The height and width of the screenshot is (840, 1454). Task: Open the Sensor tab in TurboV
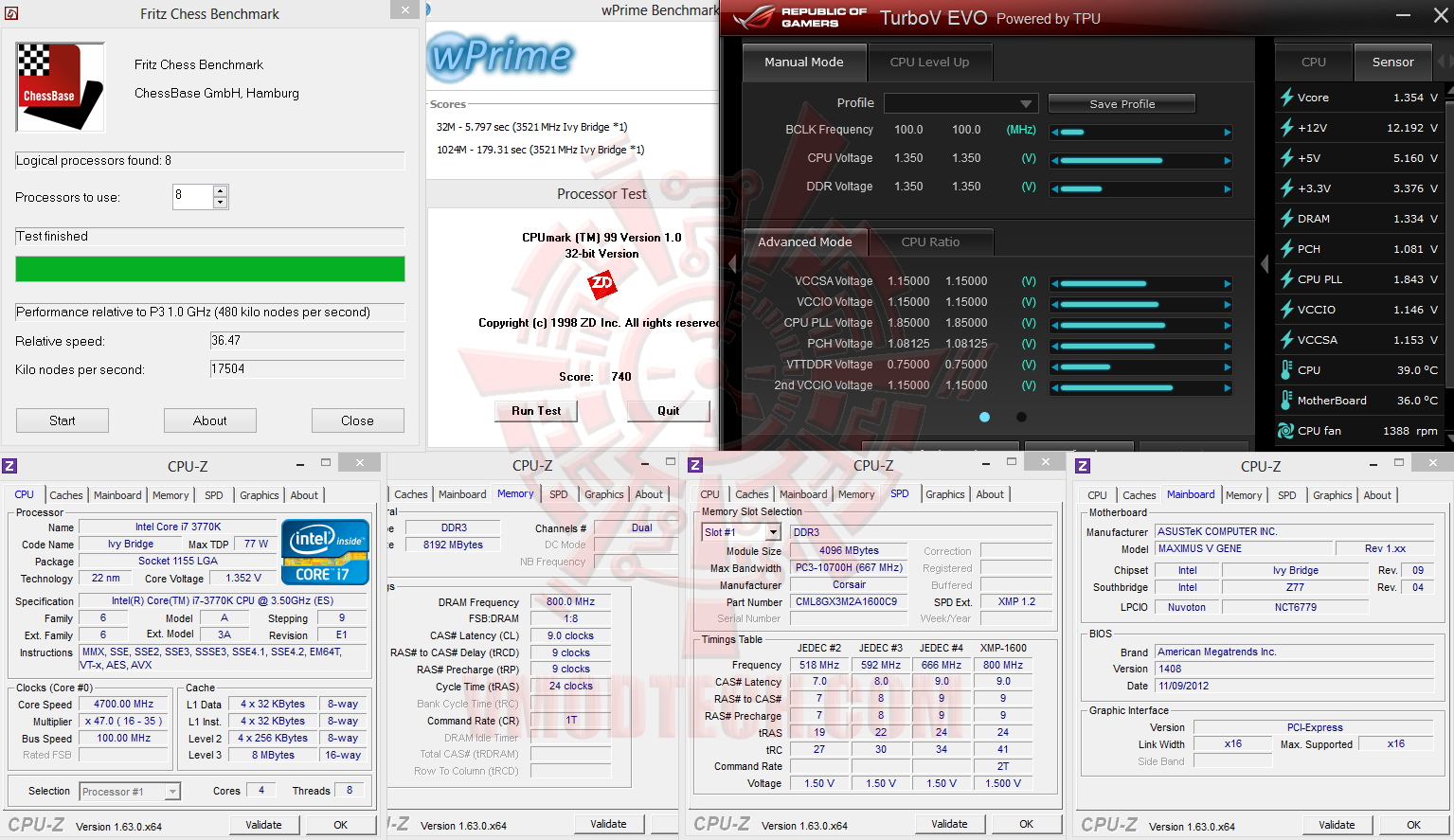click(1392, 63)
